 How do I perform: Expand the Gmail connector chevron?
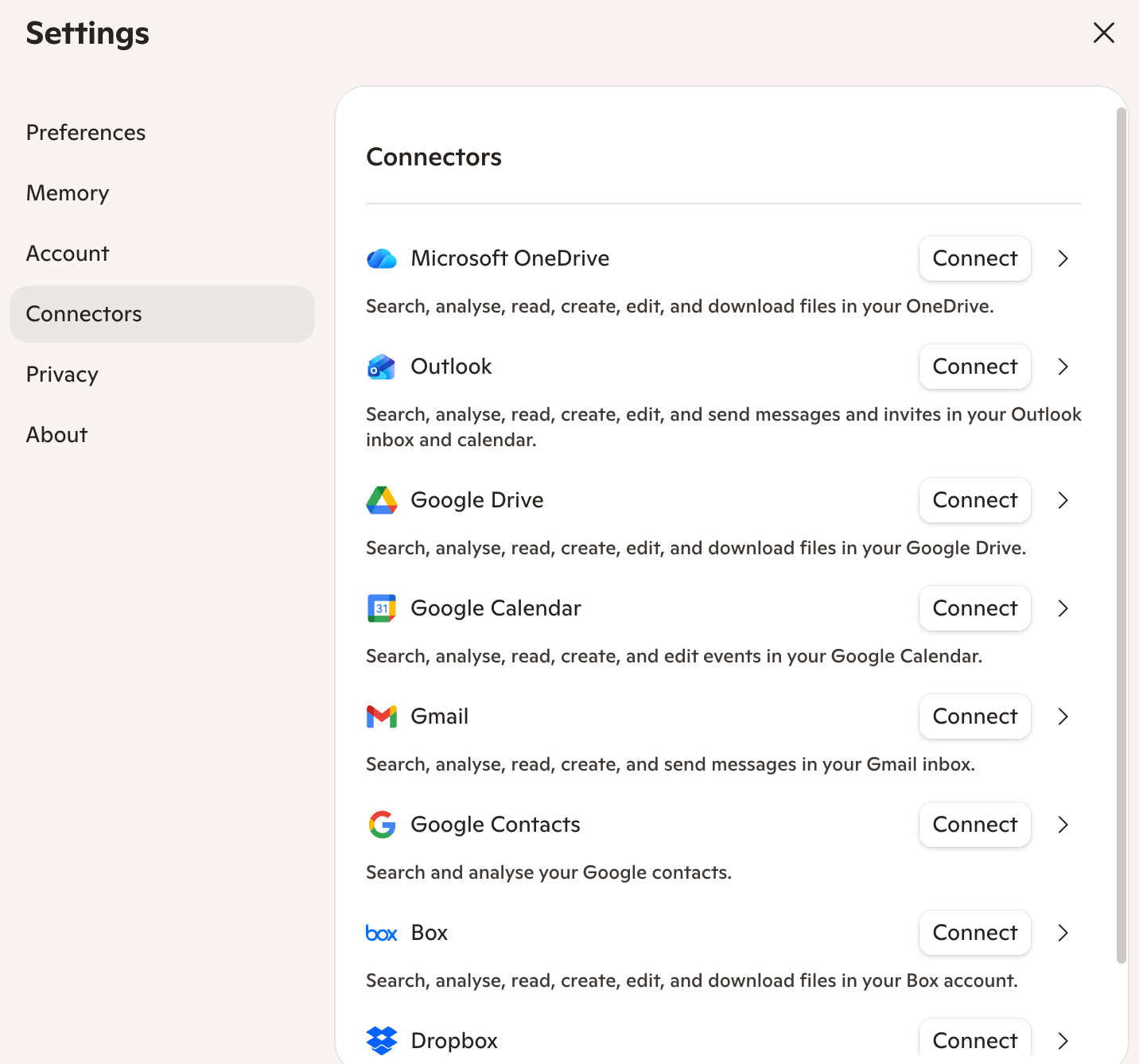tap(1063, 716)
